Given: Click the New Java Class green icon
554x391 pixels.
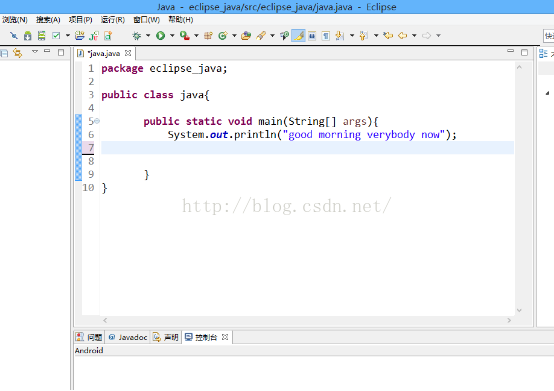Looking at the screenshot, I should point(223,36).
